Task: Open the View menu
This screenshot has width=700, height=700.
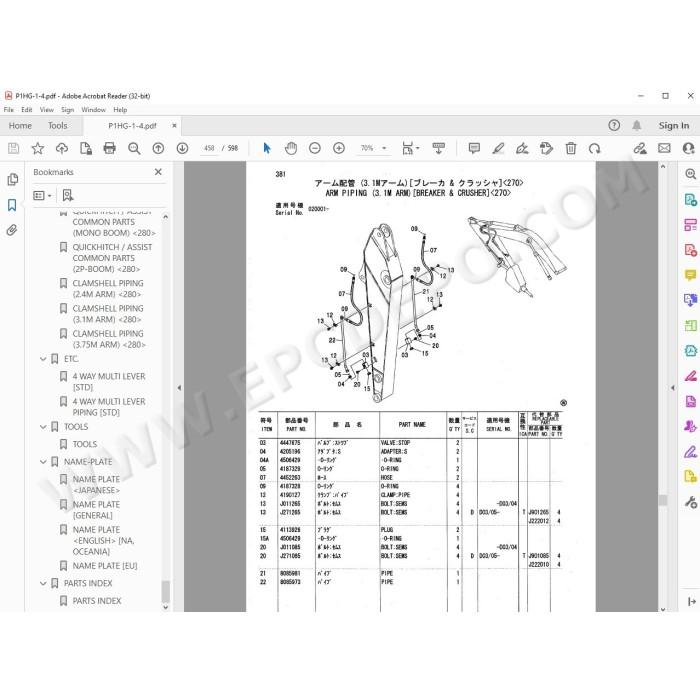Action: [46, 110]
